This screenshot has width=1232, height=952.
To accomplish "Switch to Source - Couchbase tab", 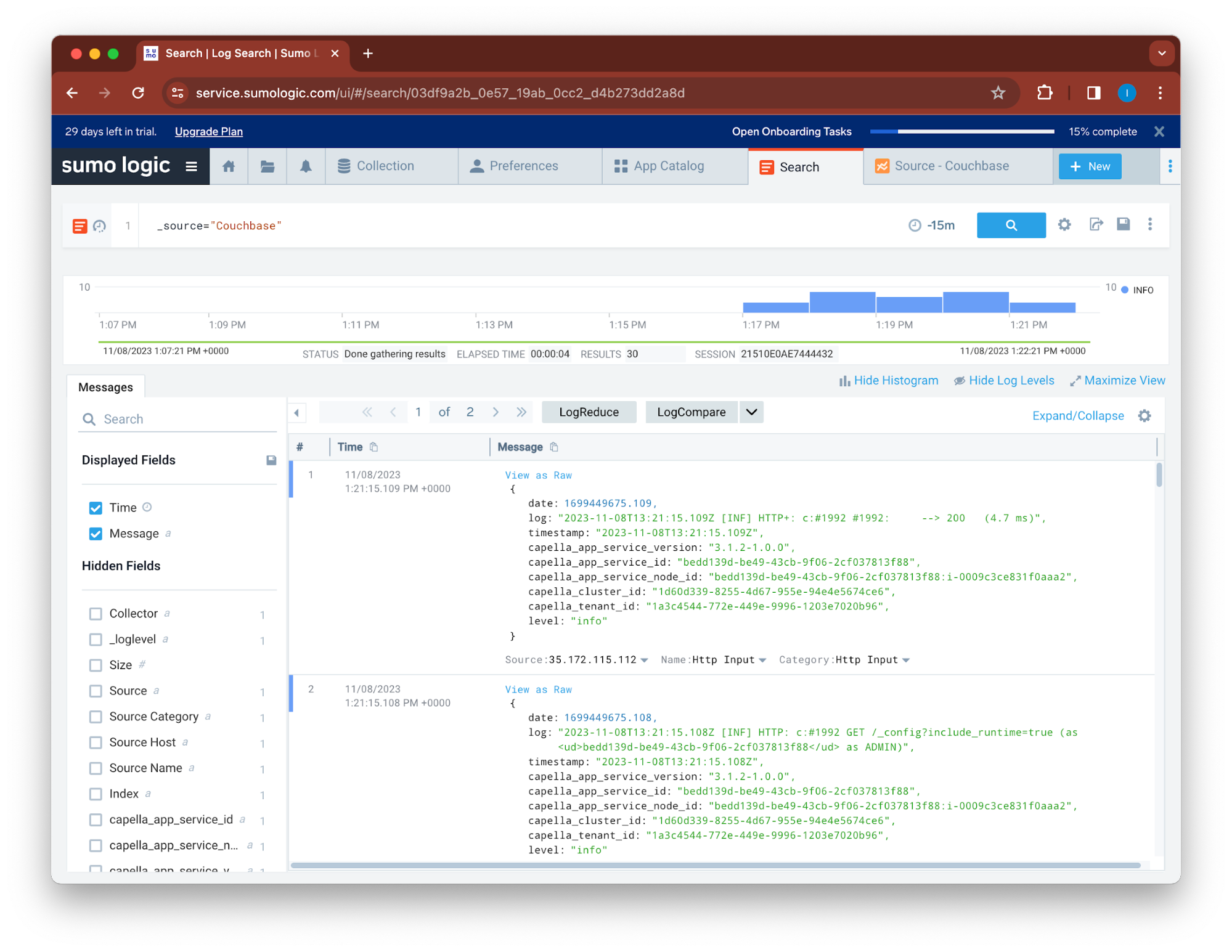I will (958, 166).
